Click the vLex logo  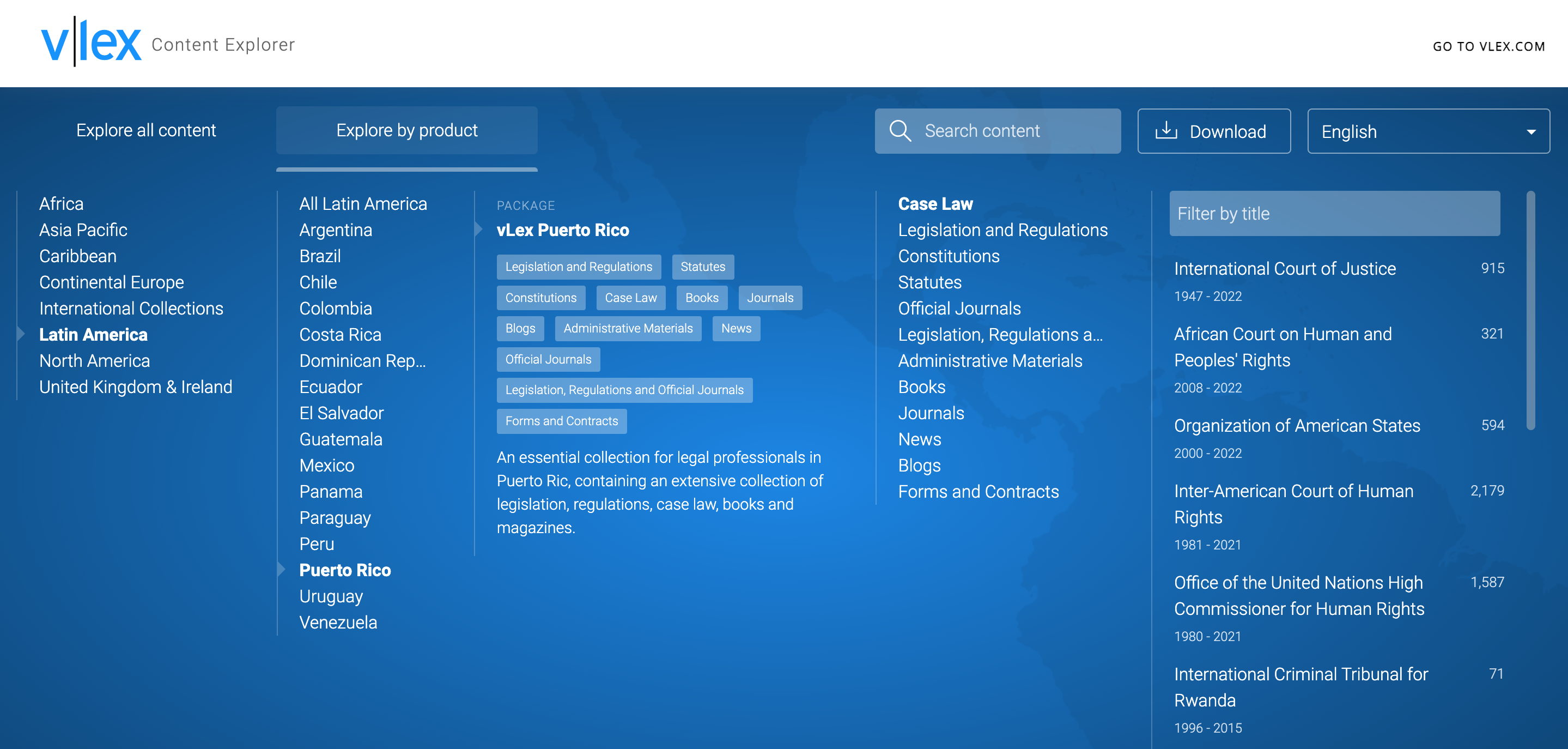[92, 42]
